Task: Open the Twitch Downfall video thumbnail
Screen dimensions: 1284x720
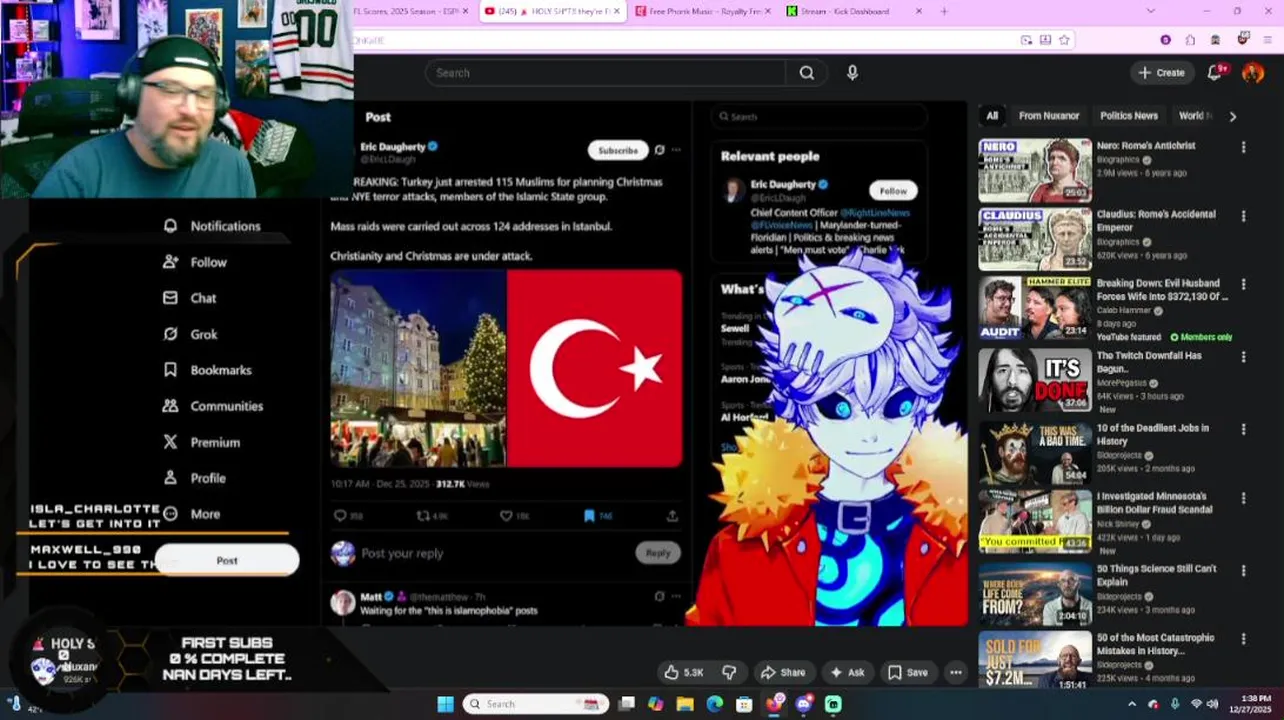Action: point(1035,380)
